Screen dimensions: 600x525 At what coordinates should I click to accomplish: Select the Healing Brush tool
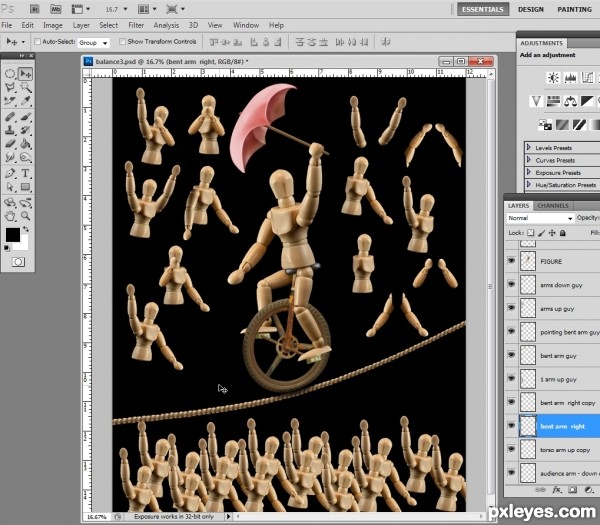10,117
